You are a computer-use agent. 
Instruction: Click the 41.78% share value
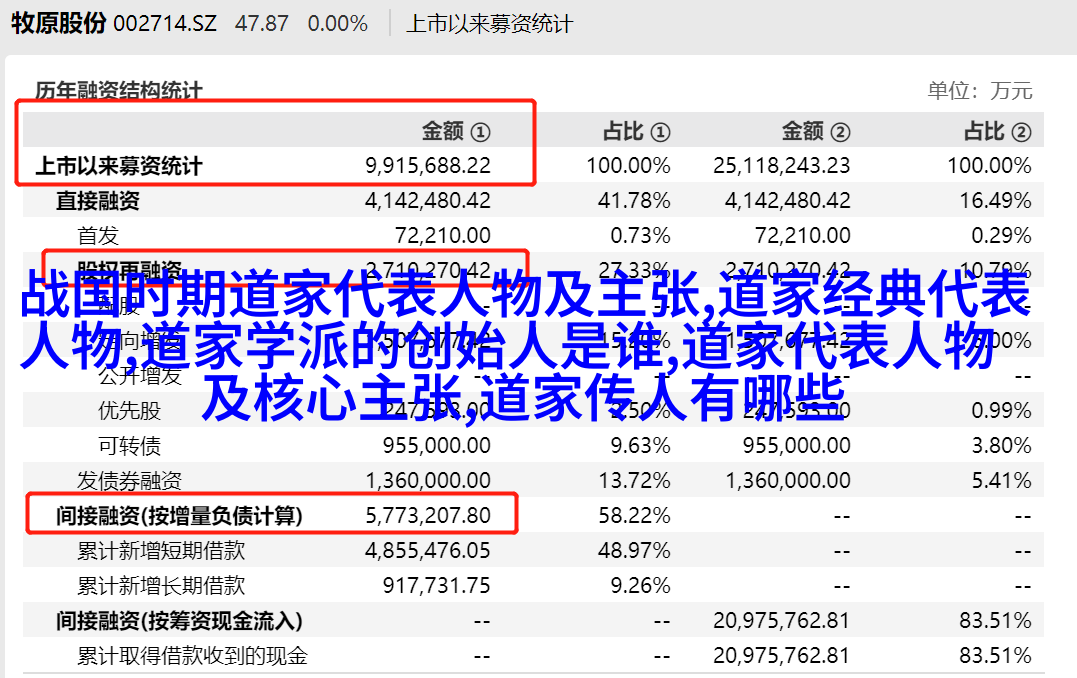tap(634, 201)
